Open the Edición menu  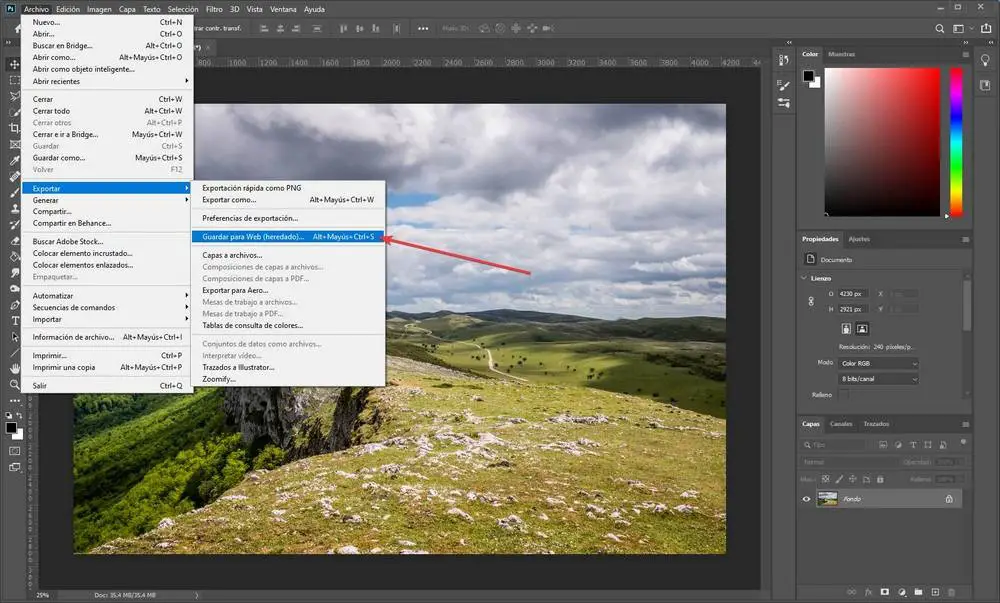pyautogui.click(x=68, y=9)
